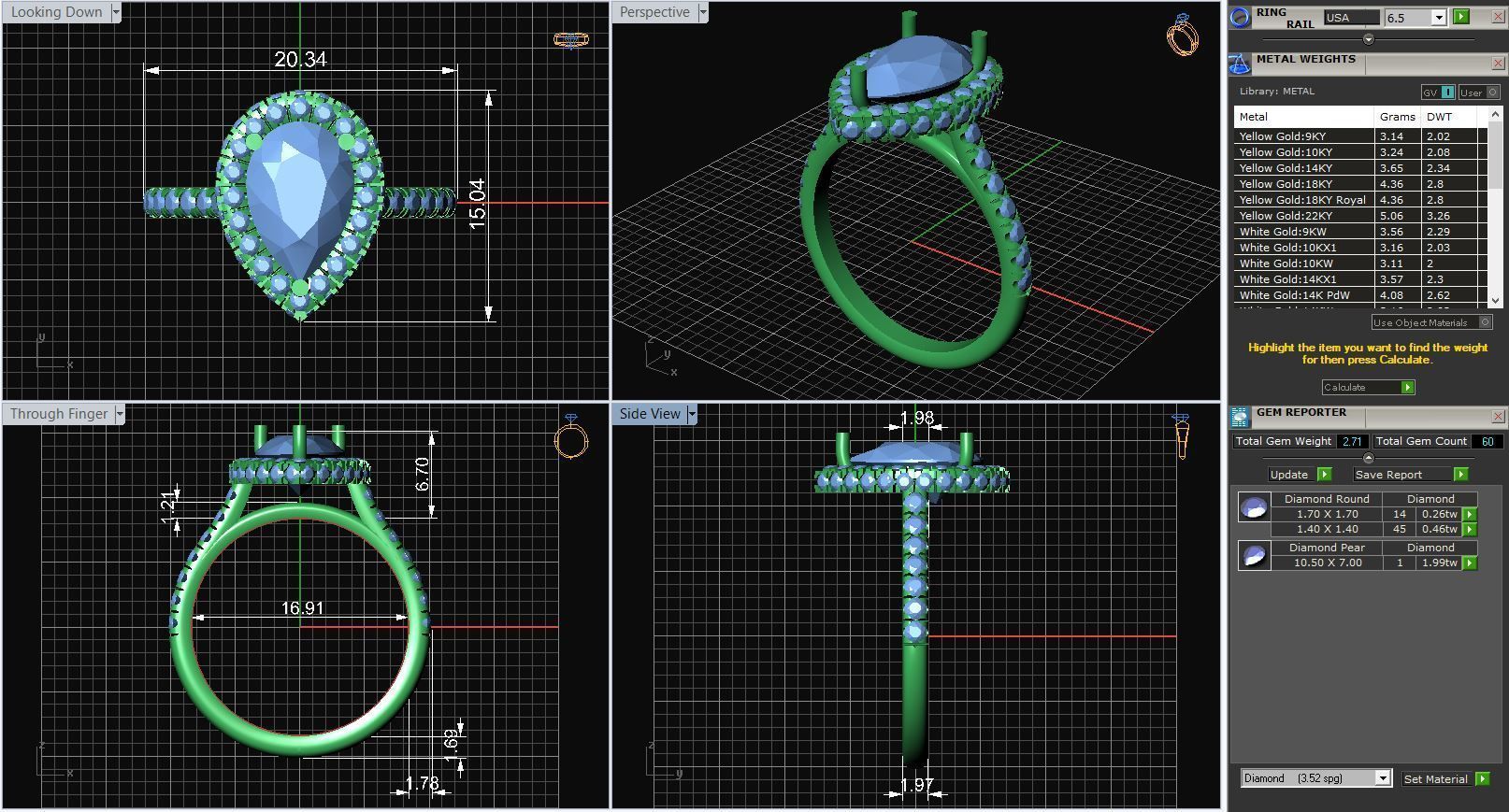Click the Gem Reporter panel icon
The width and height of the screenshot is (1509, 812).
coord(1240,417)
